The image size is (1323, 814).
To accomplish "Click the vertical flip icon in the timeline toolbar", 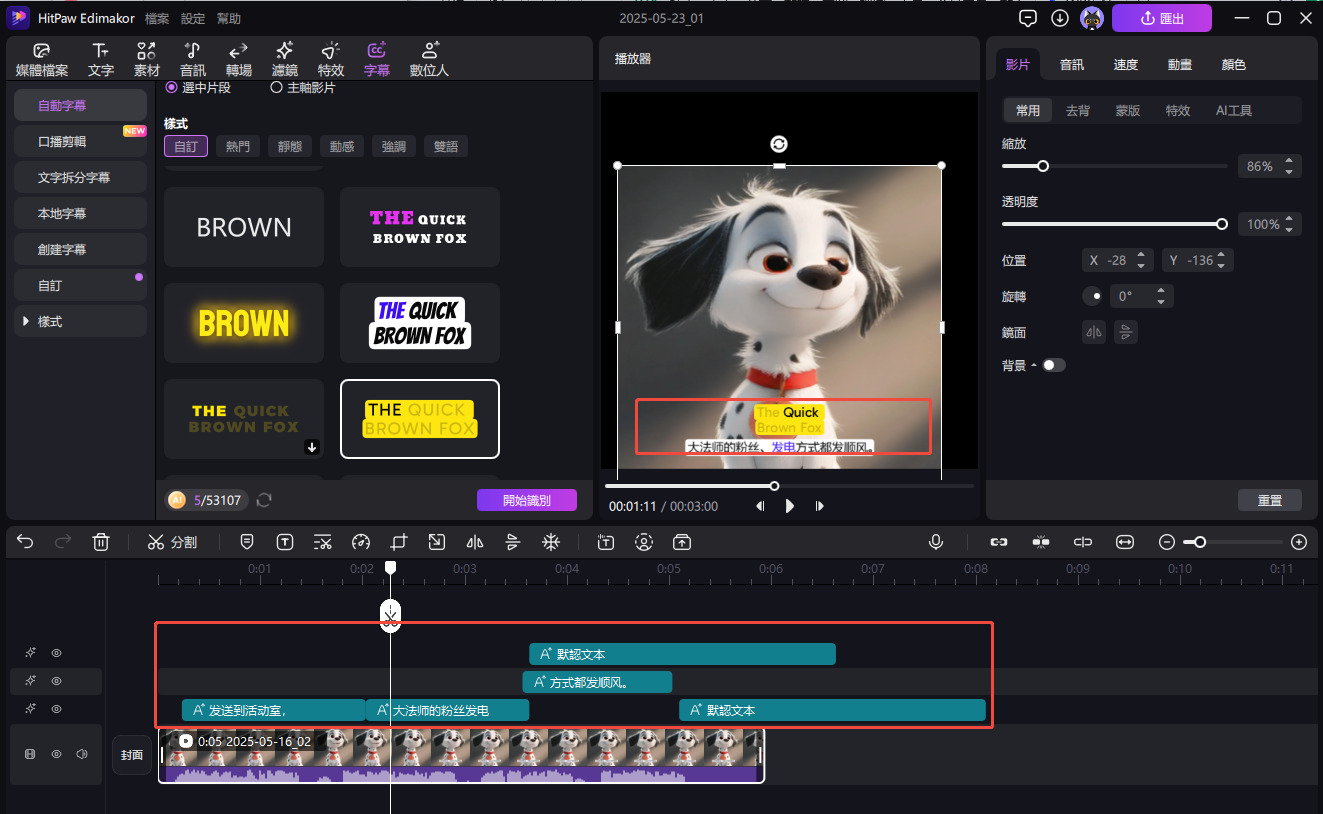I will point(513,542).
